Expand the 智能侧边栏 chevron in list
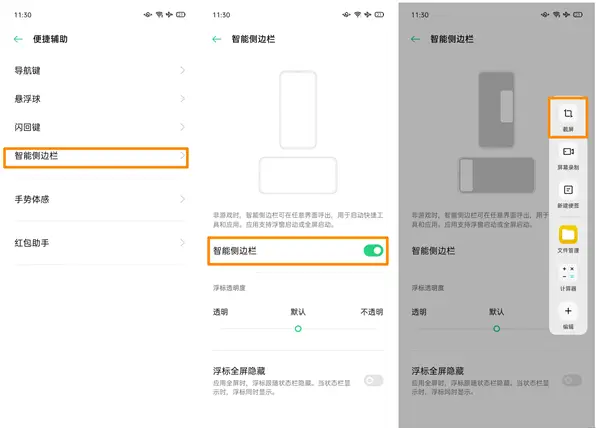 pyautogui.click(x=182, y=155)
